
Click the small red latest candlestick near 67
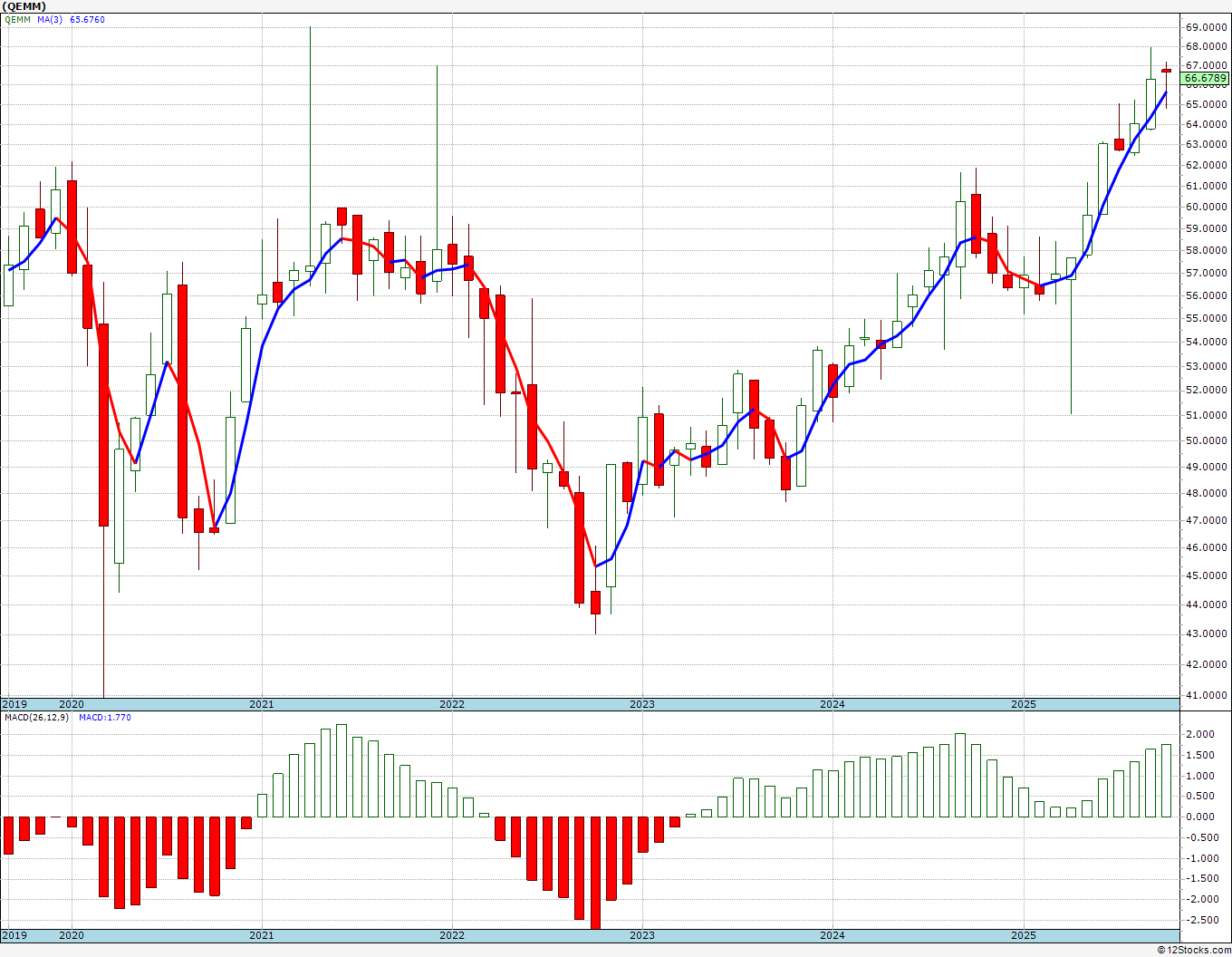[x=1167, y=71]
